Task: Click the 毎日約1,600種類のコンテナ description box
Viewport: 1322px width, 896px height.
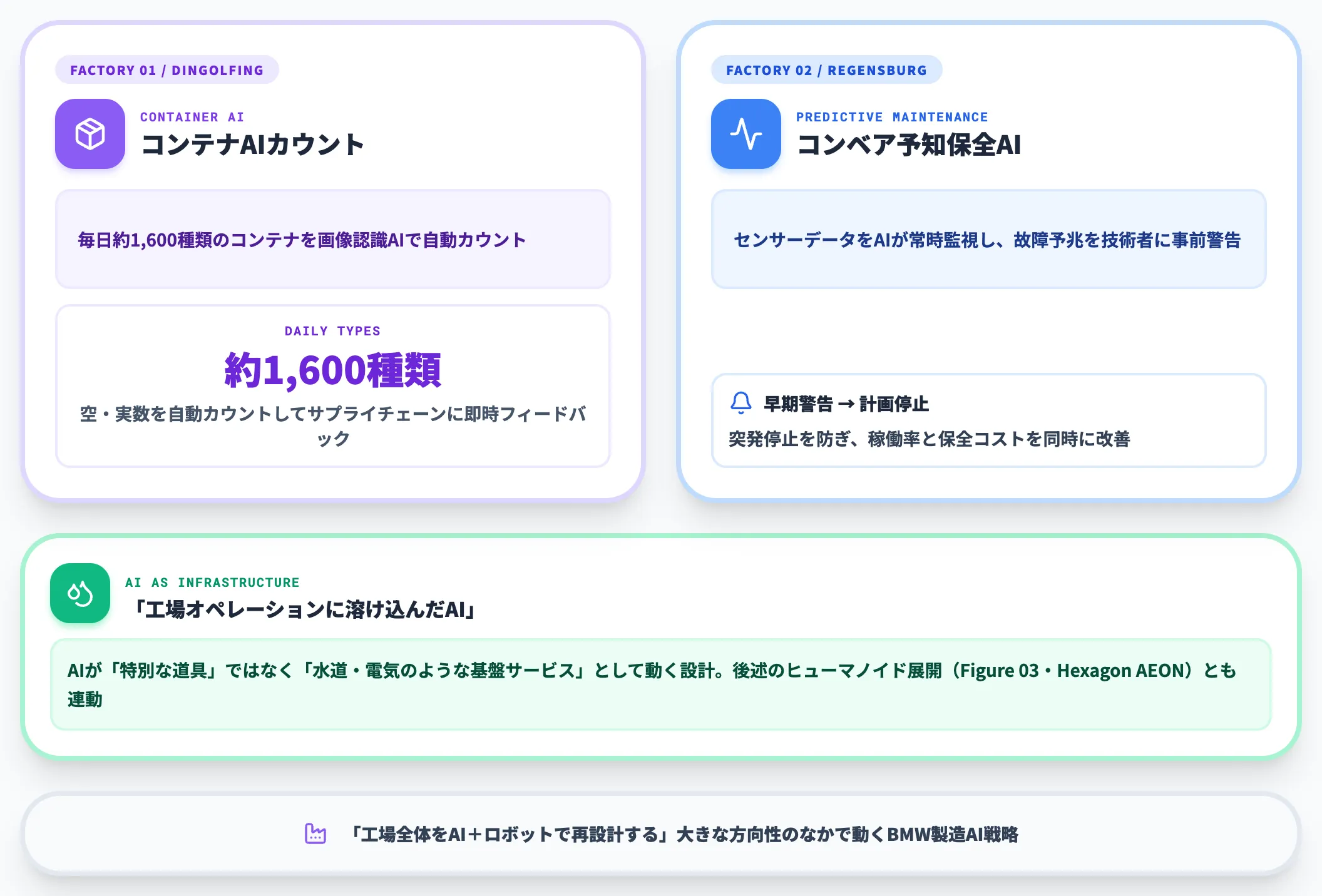Action: [x=333, y=239]
